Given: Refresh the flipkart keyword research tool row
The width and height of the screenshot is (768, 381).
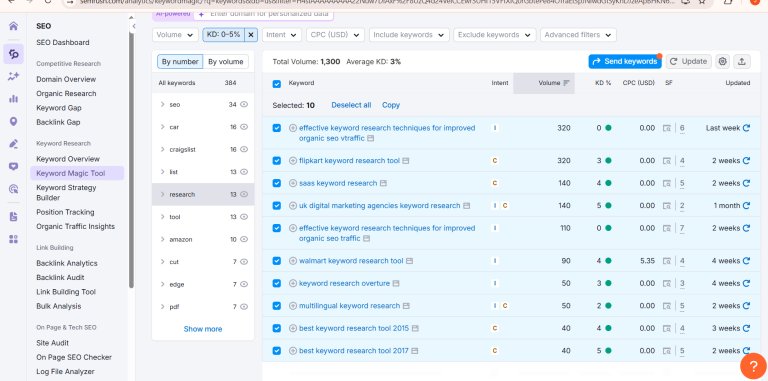Looking at the screenshot, I should pyautogui.click(x=746, y=161).
